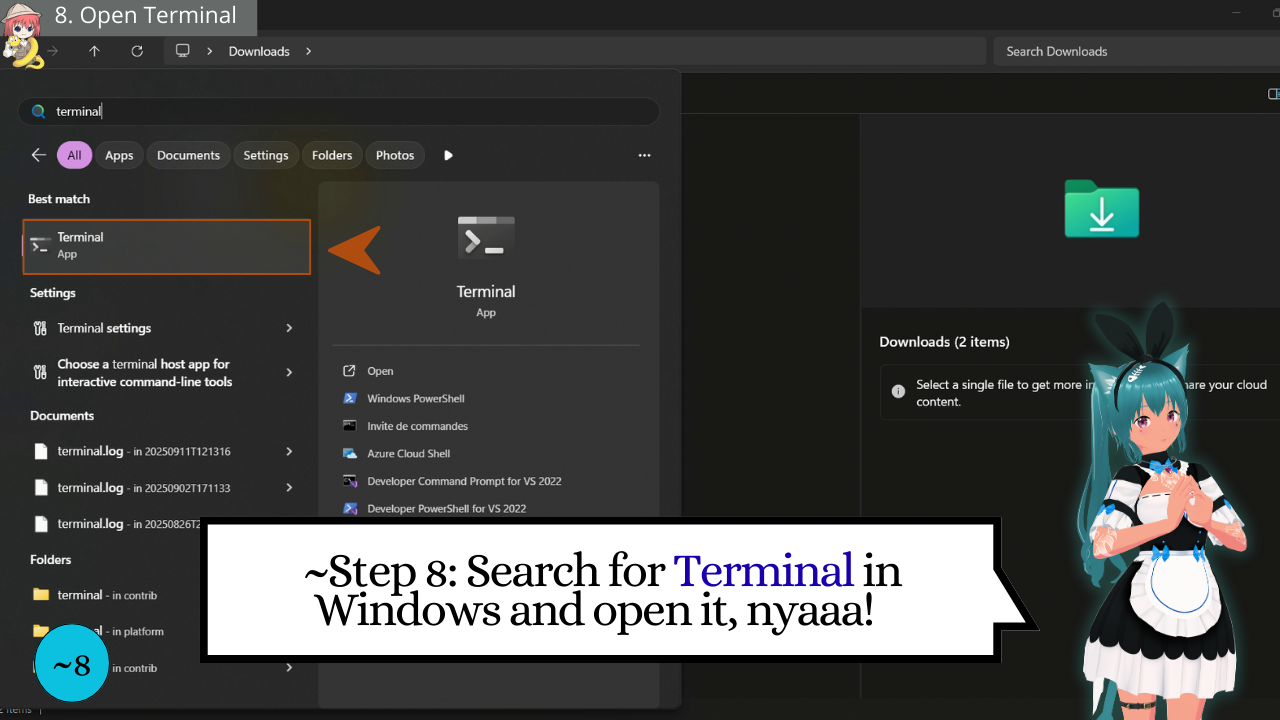Screen dimensions: 1280x720
Task: Go up one folder in File Explorer
Action: point(94,51)
